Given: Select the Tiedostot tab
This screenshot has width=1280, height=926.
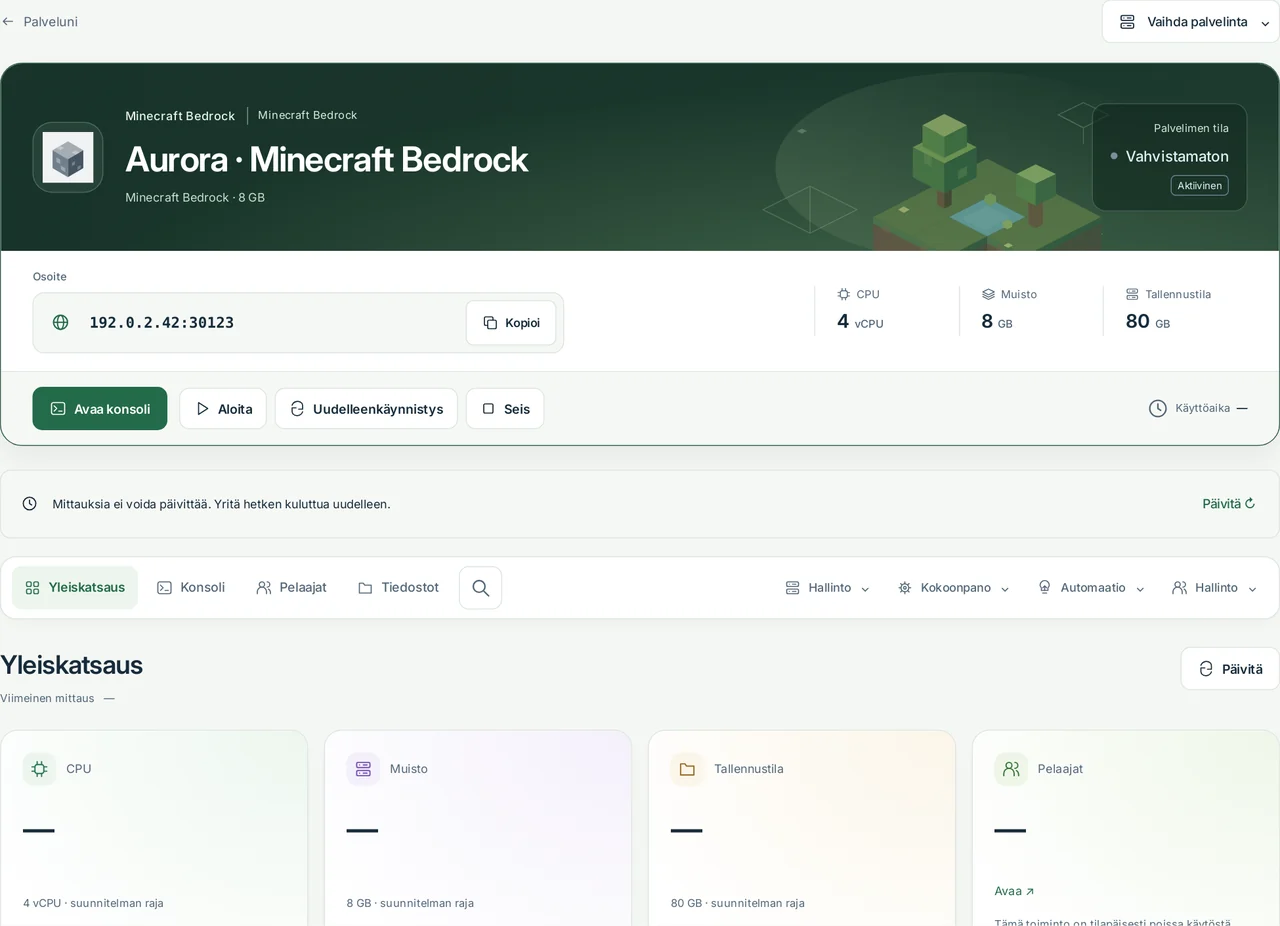Looking at the screenshot, I should (x=398, y=588).
